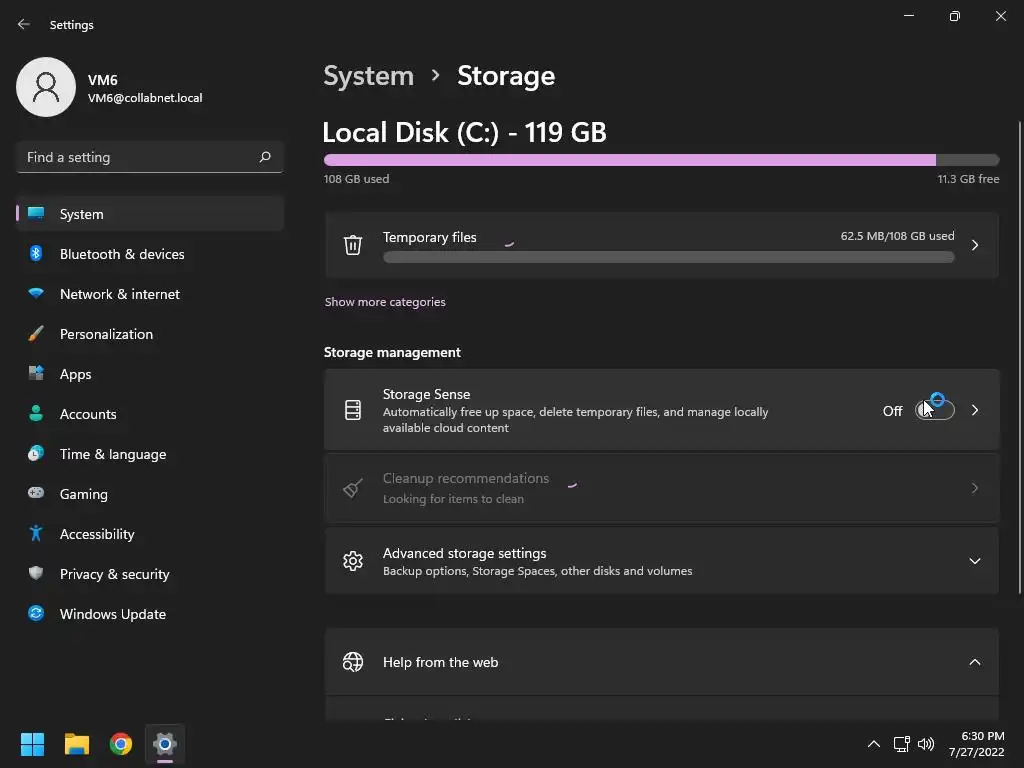This screenshot has width=1024, height=768.
Task: Click the Help from the web globe icon
Action: tap(353, 662)
